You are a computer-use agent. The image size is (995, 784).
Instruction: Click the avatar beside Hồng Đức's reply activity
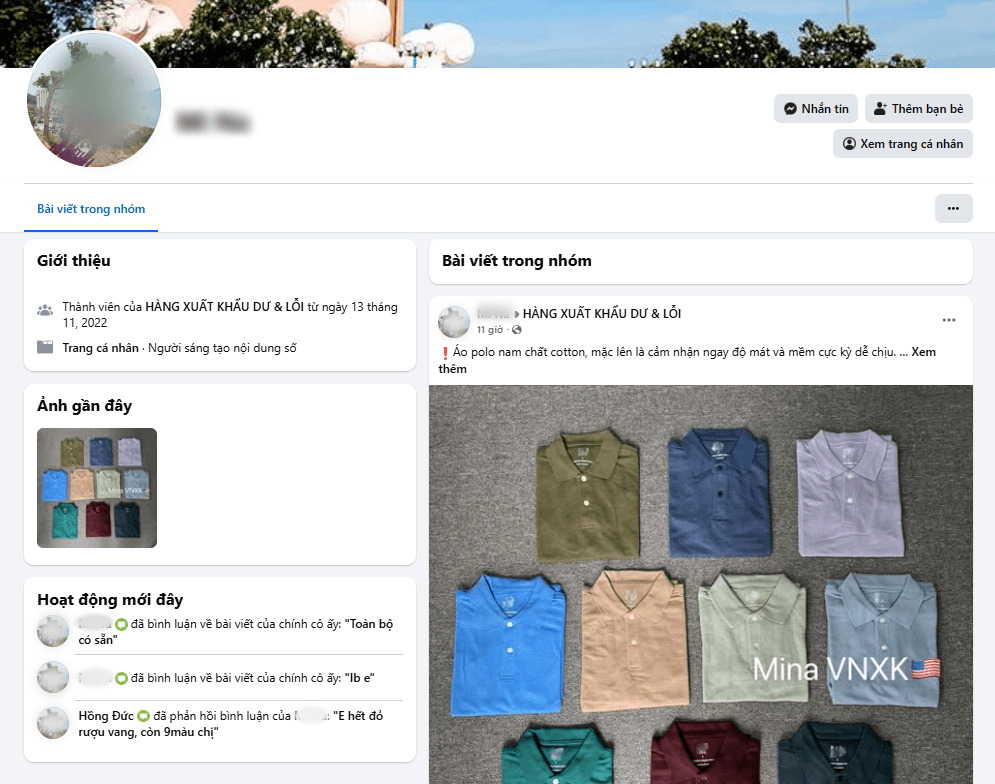pyautogui.click(x=53, y=723)
